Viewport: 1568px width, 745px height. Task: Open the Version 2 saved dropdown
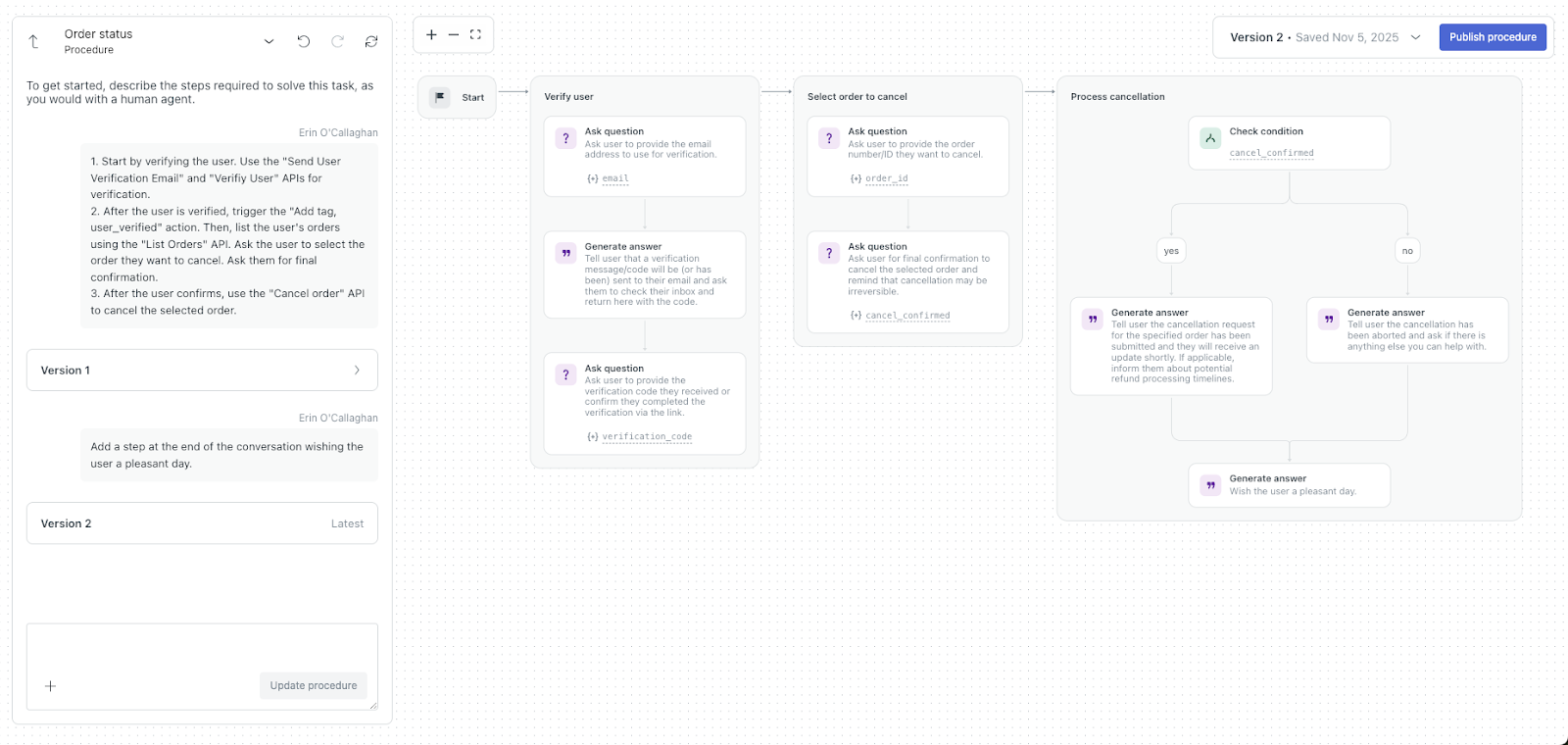1415,37
